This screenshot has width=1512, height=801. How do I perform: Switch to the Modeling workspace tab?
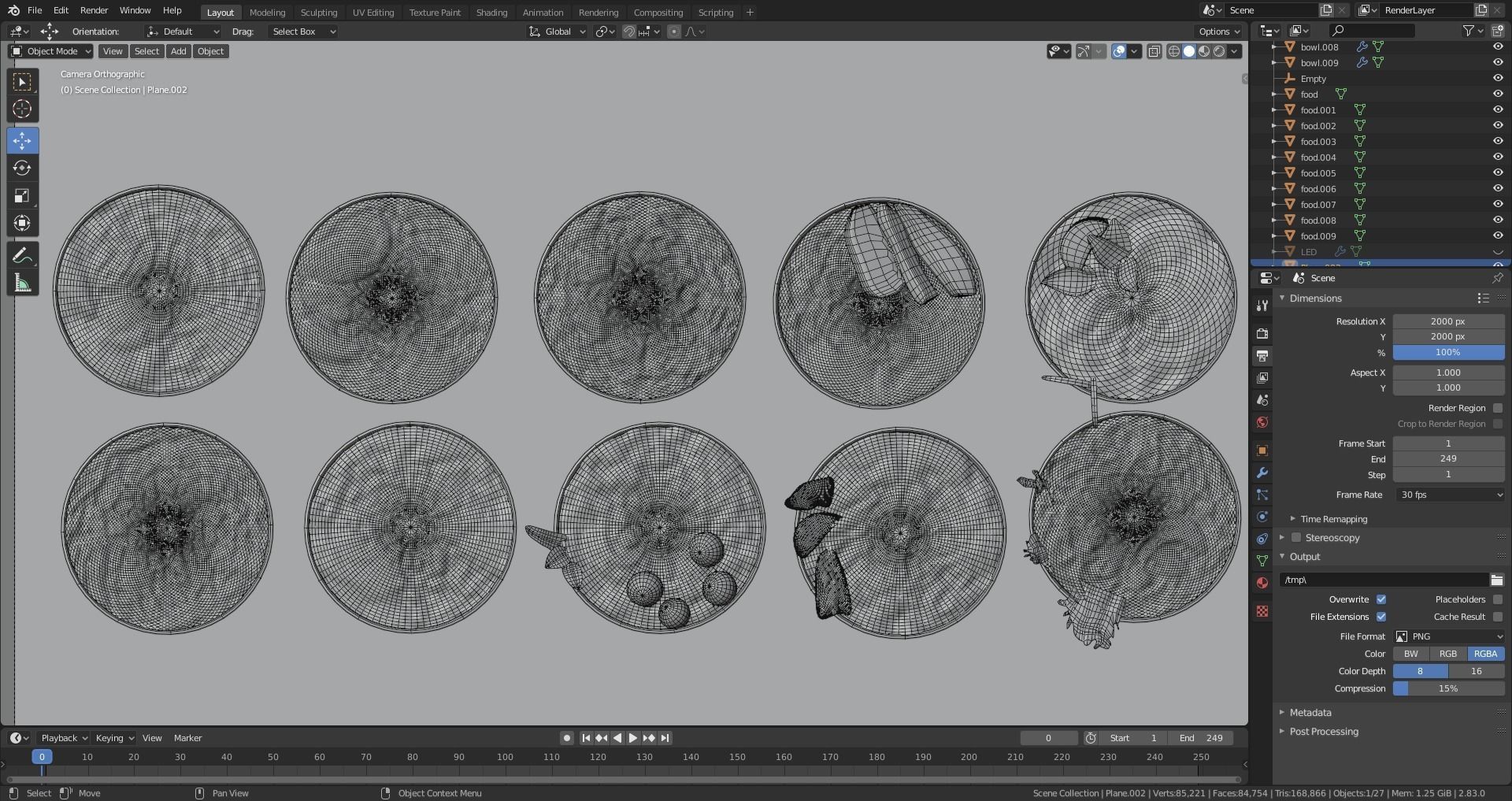click(267, 13)
